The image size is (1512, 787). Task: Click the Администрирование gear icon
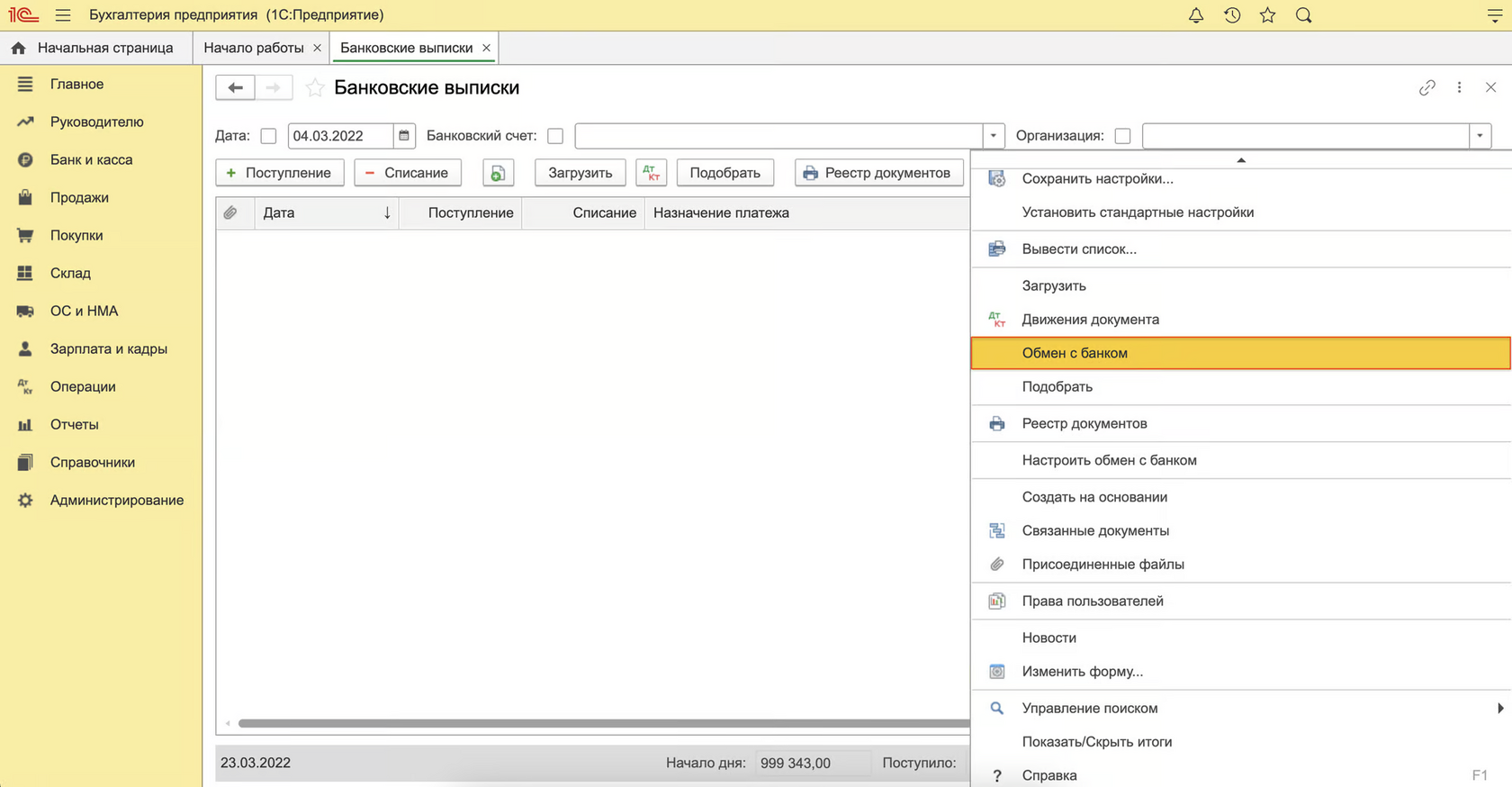(x=25, y=500)
